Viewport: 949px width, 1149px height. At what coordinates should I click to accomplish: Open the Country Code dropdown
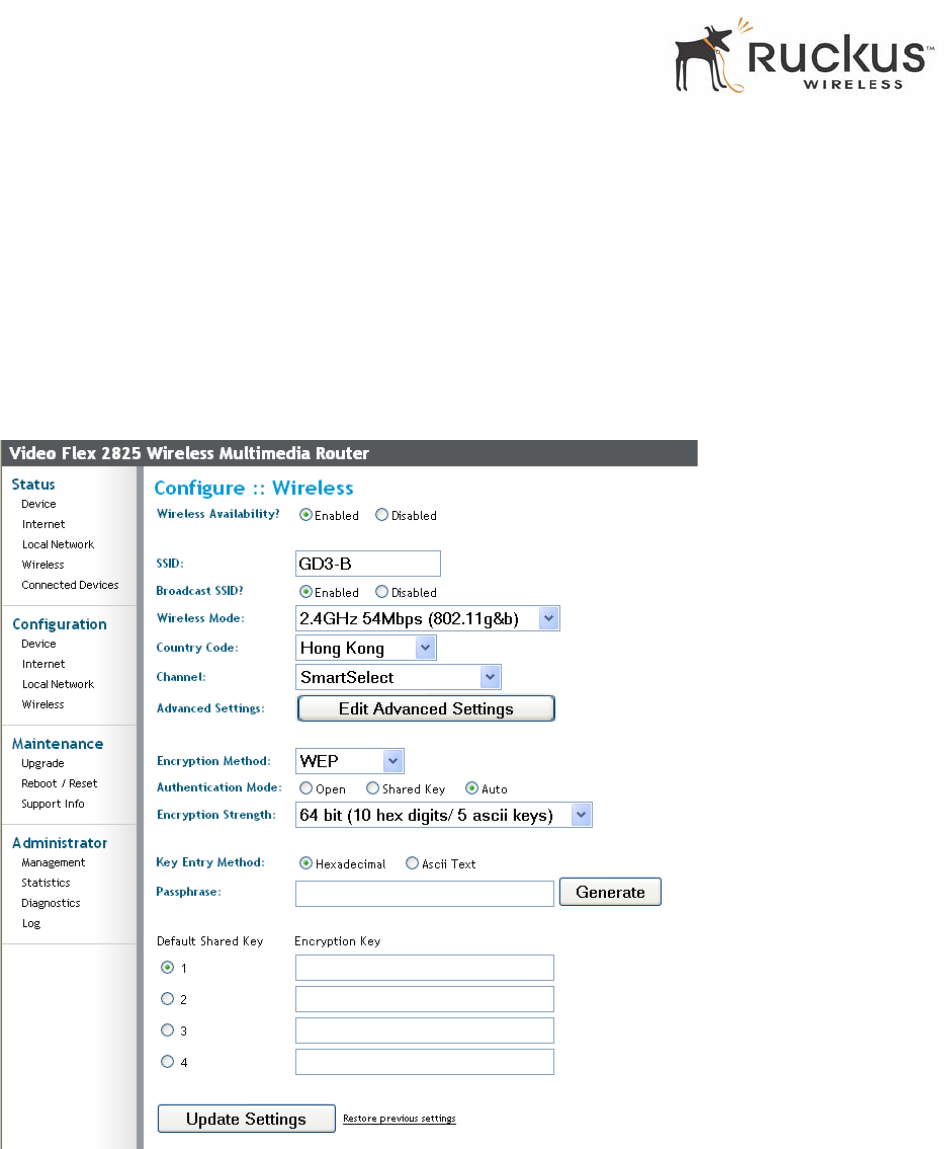[366, 648]
